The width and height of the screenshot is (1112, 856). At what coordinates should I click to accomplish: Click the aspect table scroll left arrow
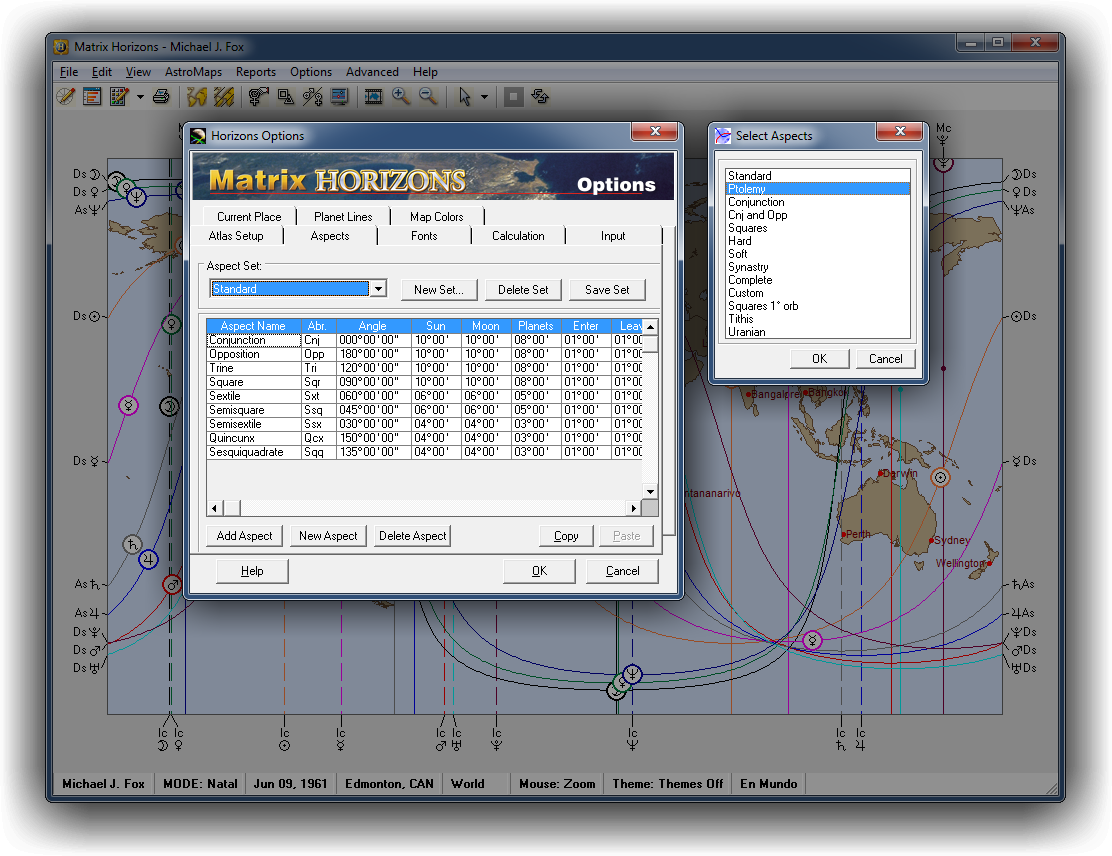215,508
